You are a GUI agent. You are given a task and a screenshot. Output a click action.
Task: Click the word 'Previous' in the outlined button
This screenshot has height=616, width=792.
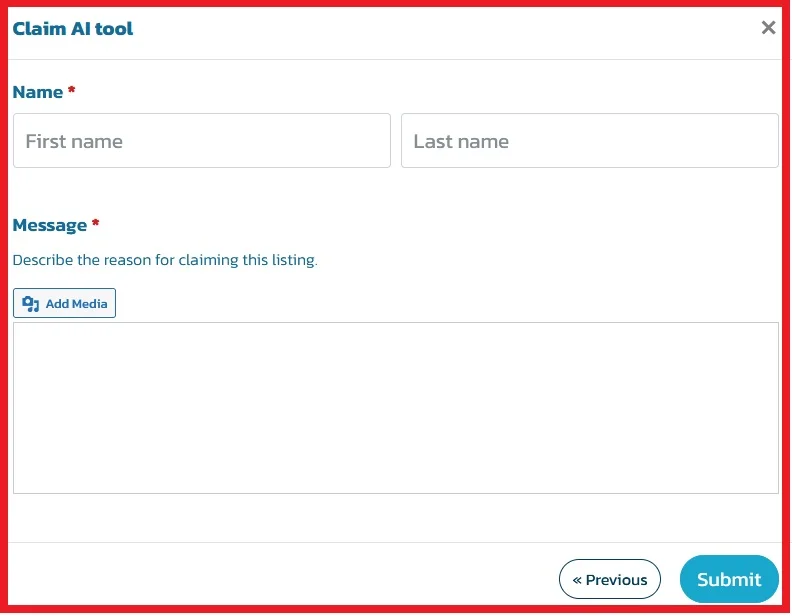coord(616,580)
